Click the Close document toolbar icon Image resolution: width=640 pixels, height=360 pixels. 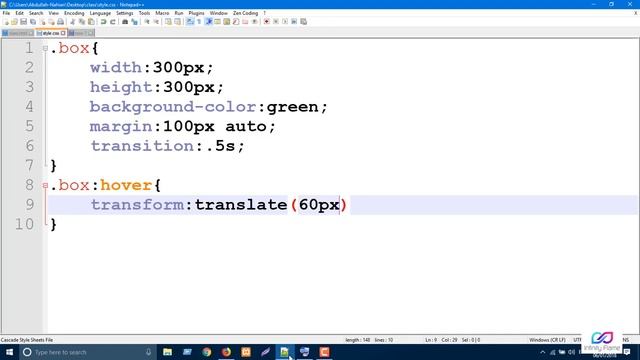tap(42, 22)
